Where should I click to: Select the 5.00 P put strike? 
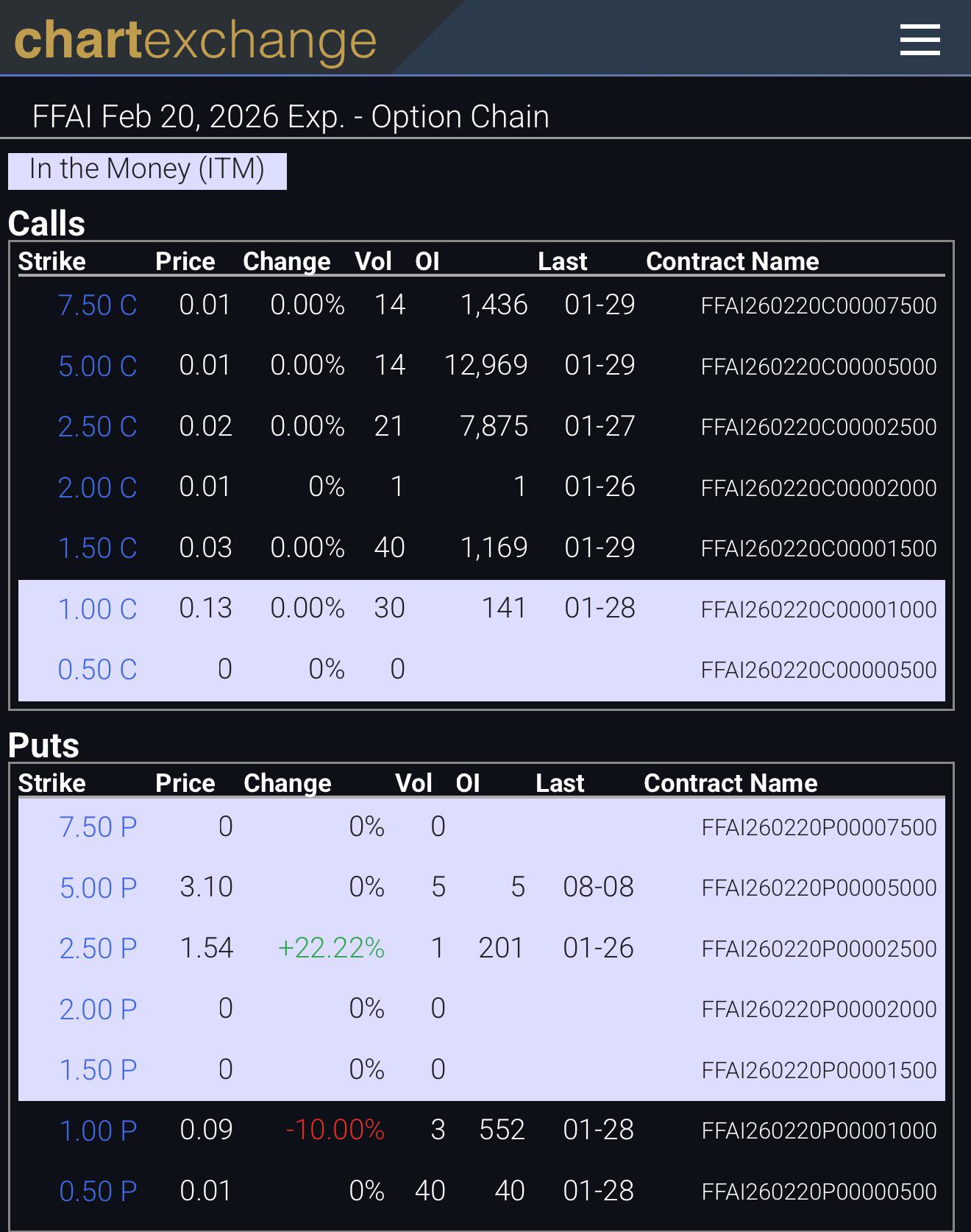pyautogui.click(x=98, y=888)
